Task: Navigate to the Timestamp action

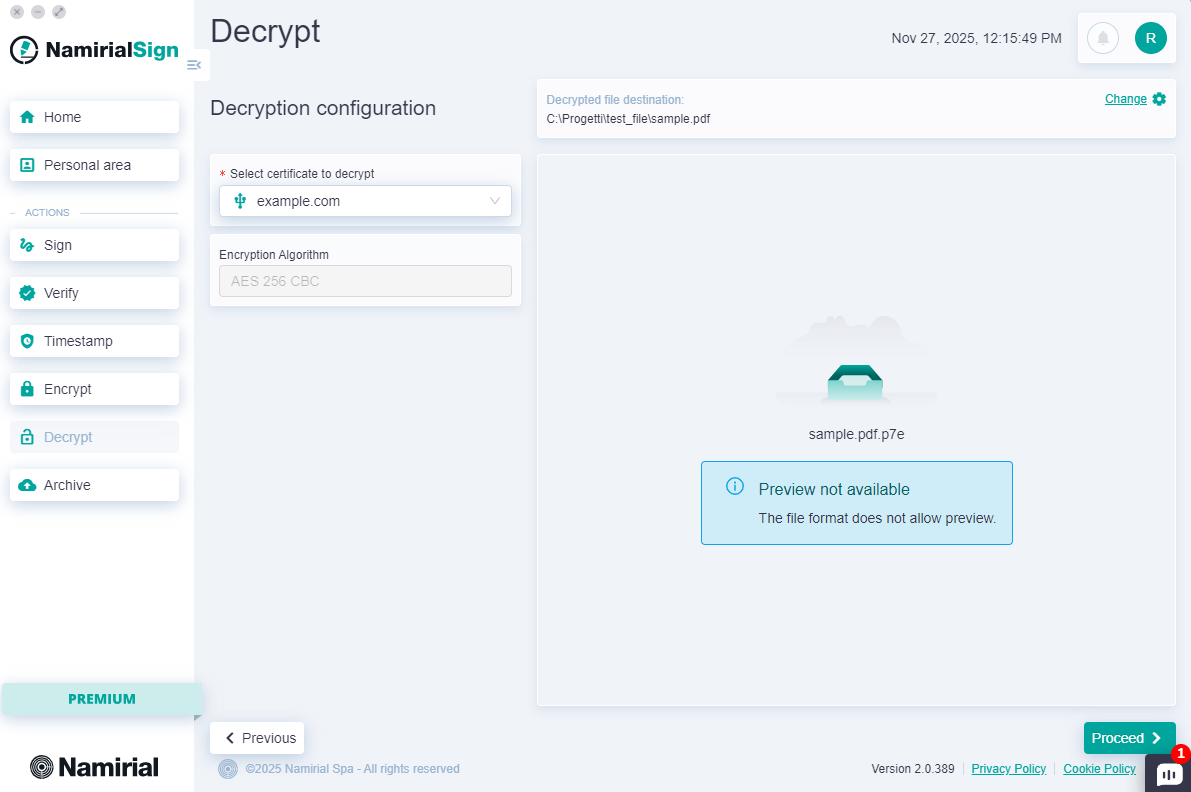Action: pos(94,341)
